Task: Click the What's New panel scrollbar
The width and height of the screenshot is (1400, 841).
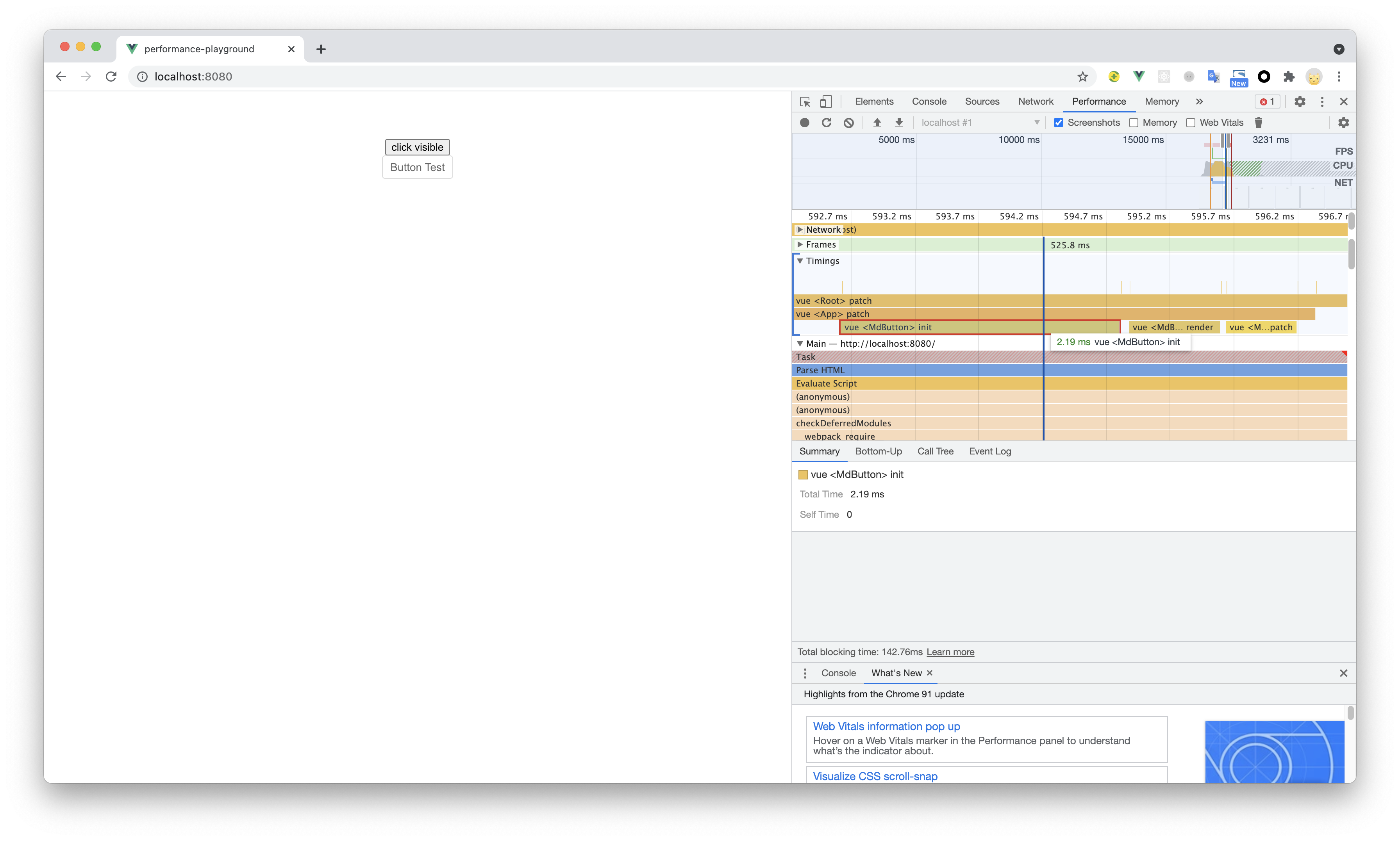Action: click(1351, 713)
